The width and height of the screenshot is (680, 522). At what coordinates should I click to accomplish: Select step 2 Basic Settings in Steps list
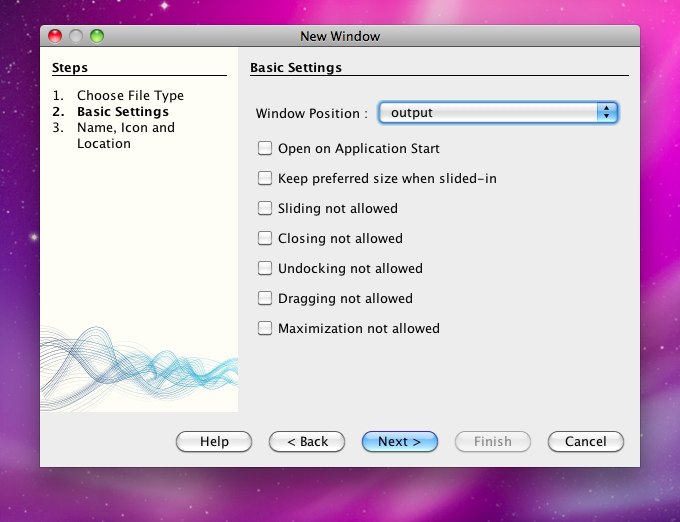[123, 111]
